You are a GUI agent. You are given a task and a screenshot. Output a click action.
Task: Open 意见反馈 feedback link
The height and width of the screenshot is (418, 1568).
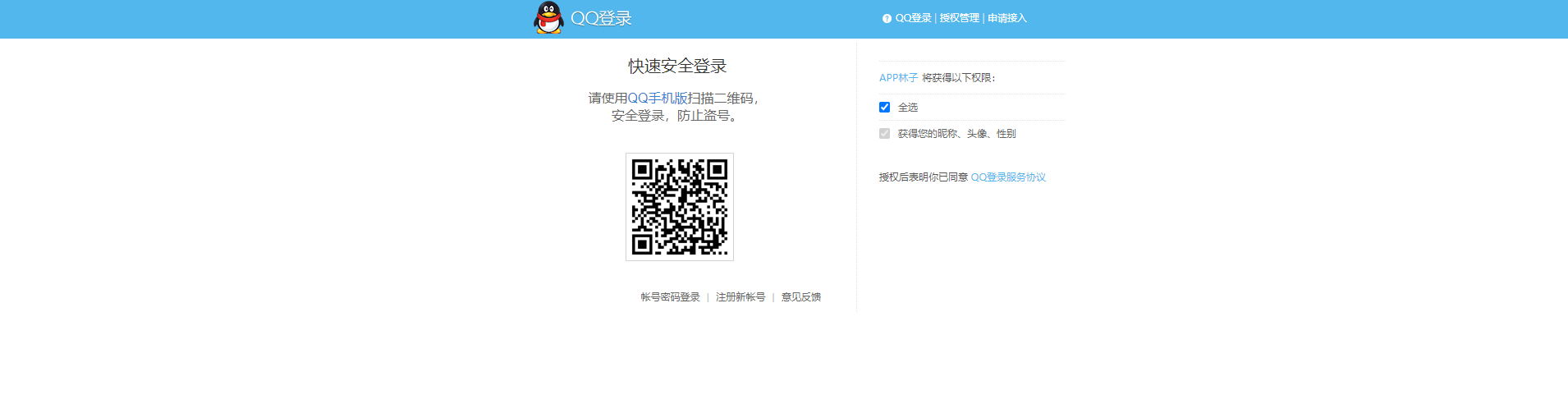pos(800,297)
